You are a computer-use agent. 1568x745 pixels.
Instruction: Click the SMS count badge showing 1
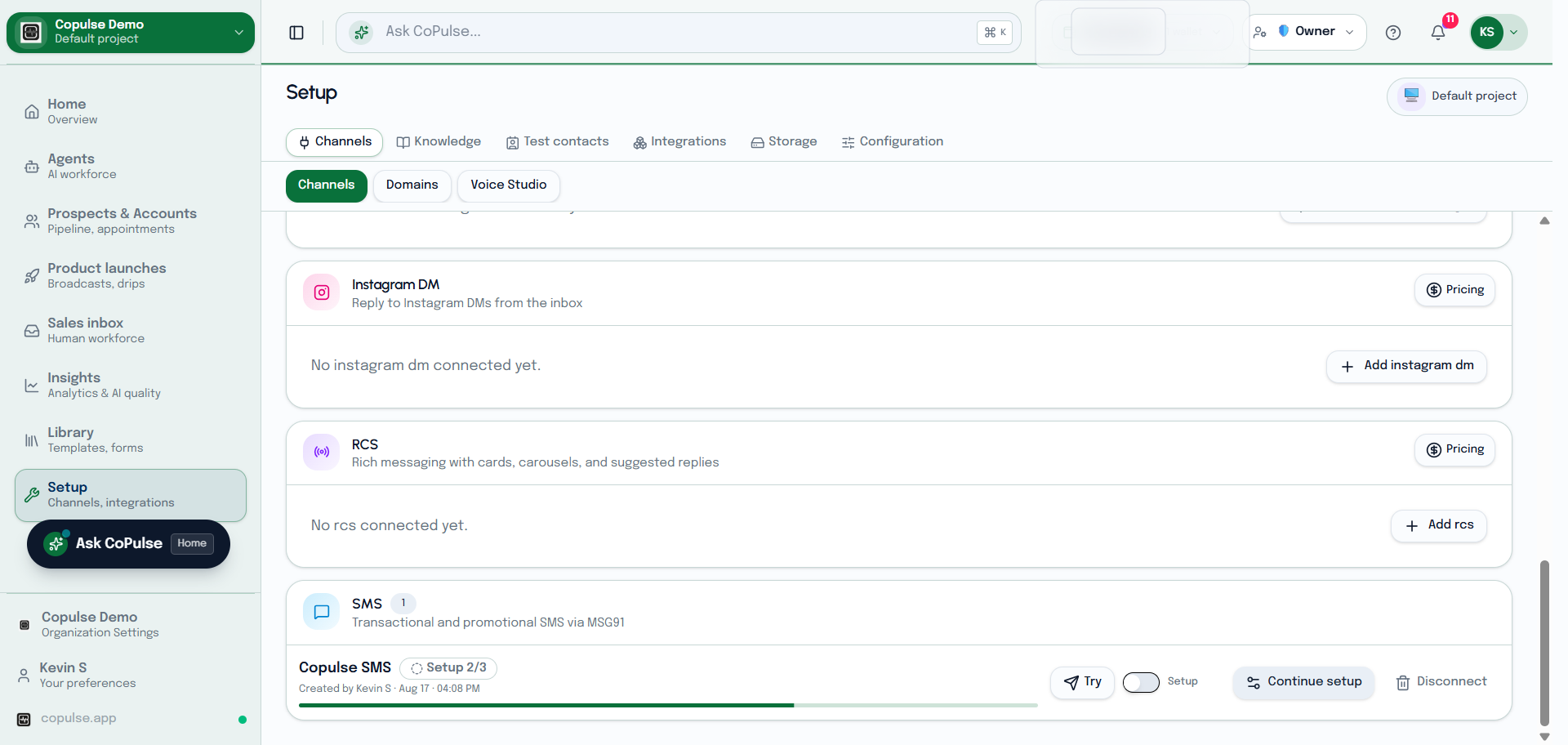point(403,604)
